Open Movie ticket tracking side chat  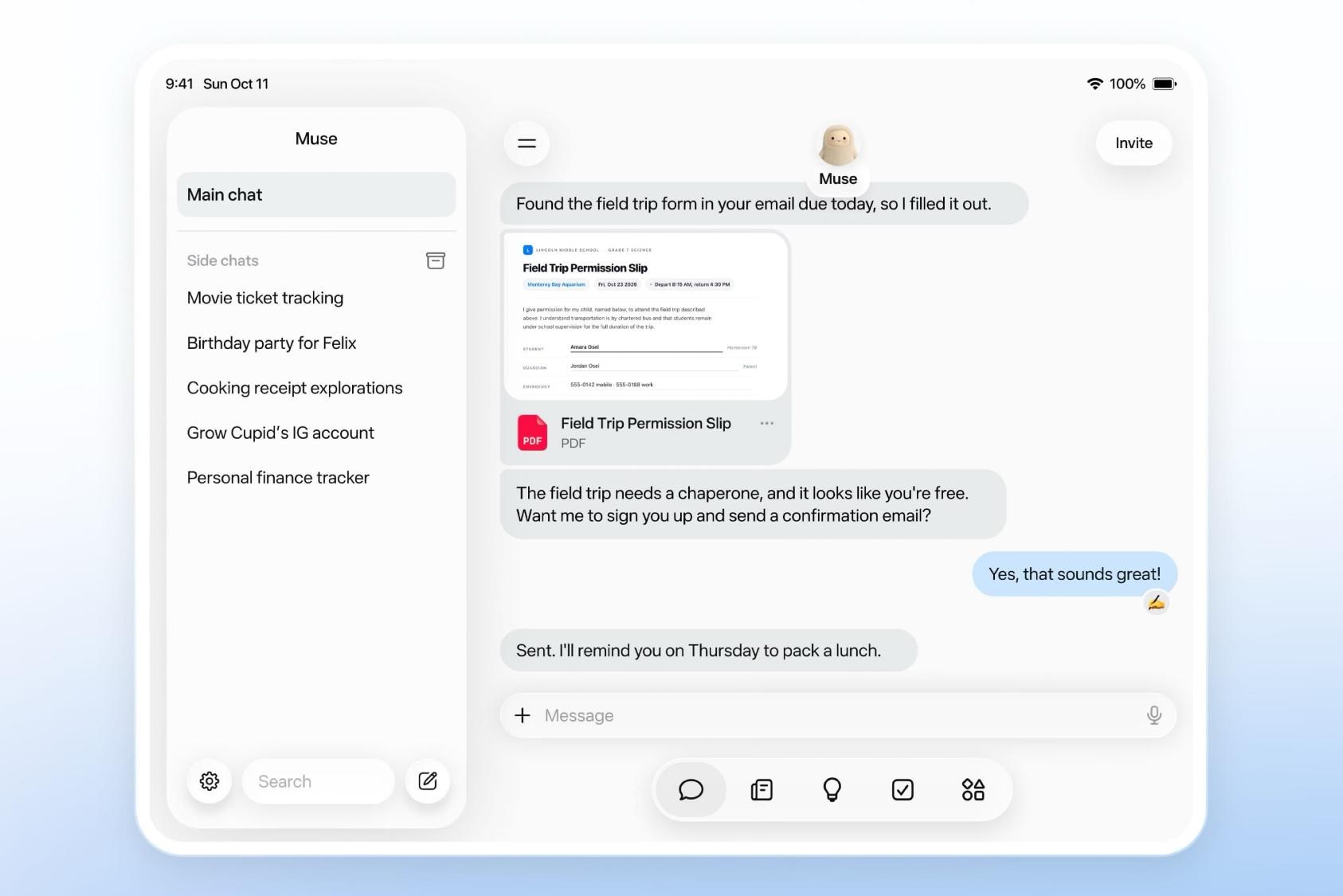tap(265, 298)
